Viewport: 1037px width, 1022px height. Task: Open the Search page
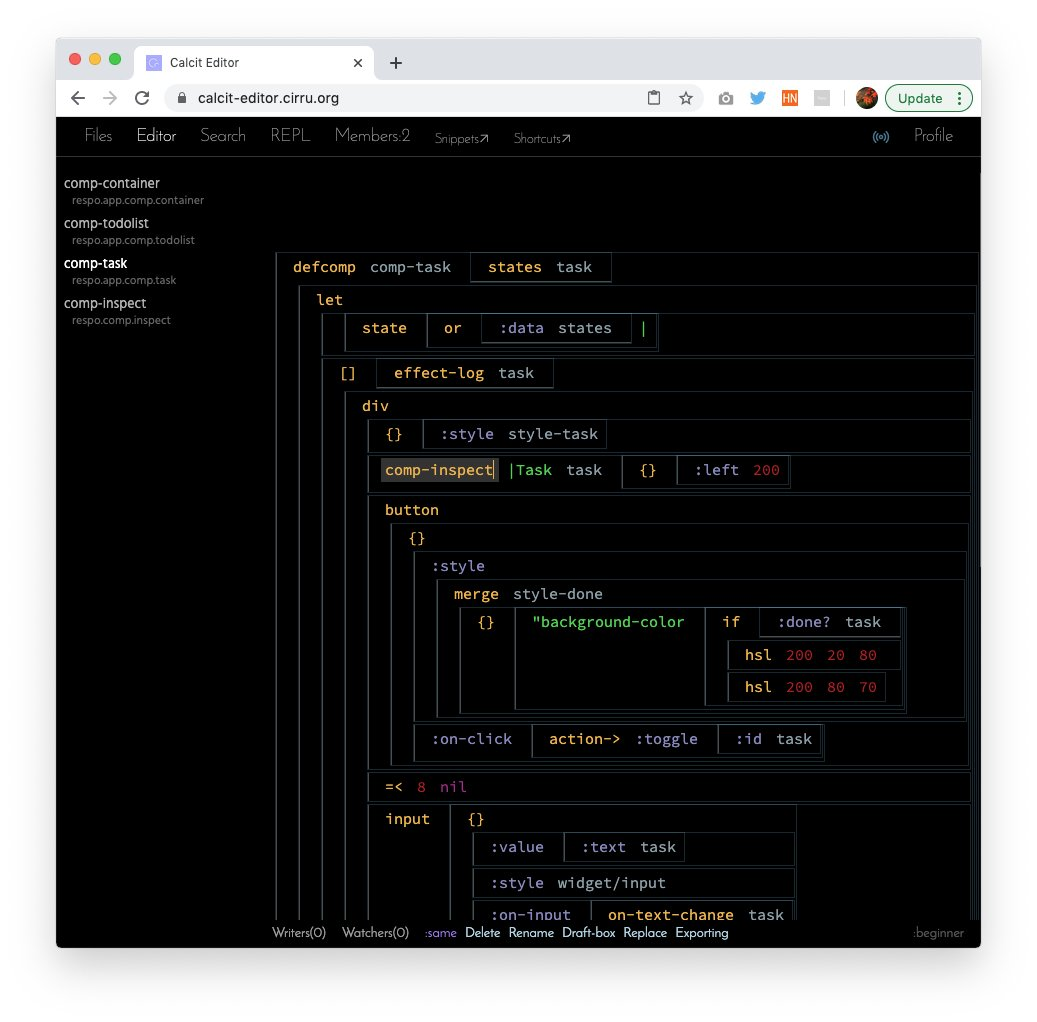[223, 136]
